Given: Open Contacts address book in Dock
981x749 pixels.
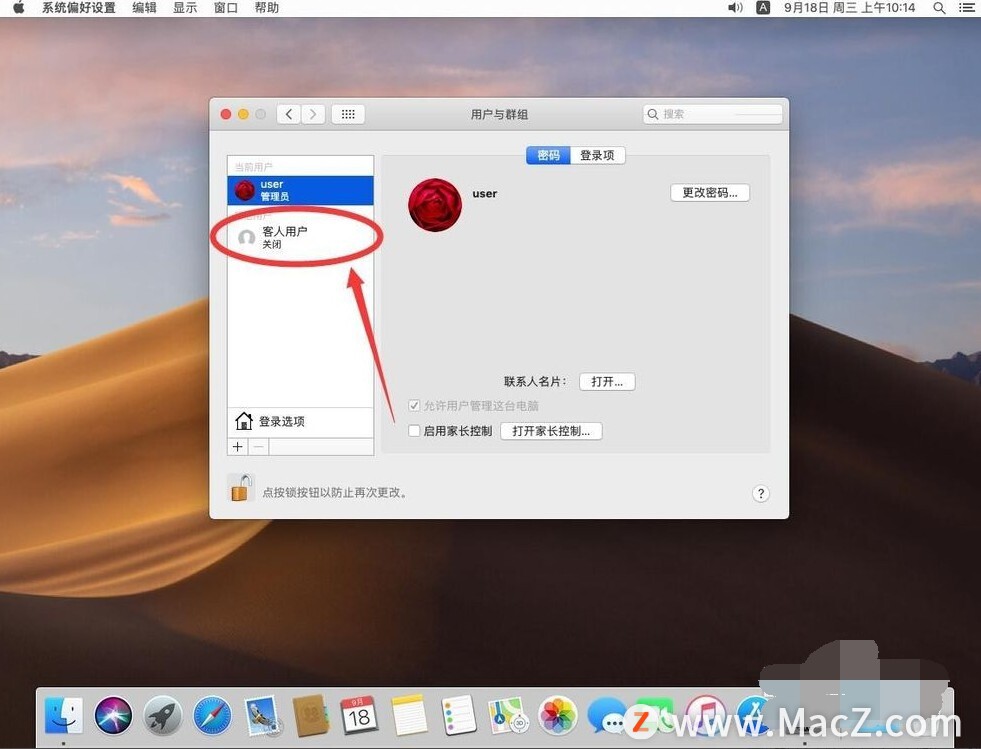Looking at the screenshot, I should pos(311,715).
